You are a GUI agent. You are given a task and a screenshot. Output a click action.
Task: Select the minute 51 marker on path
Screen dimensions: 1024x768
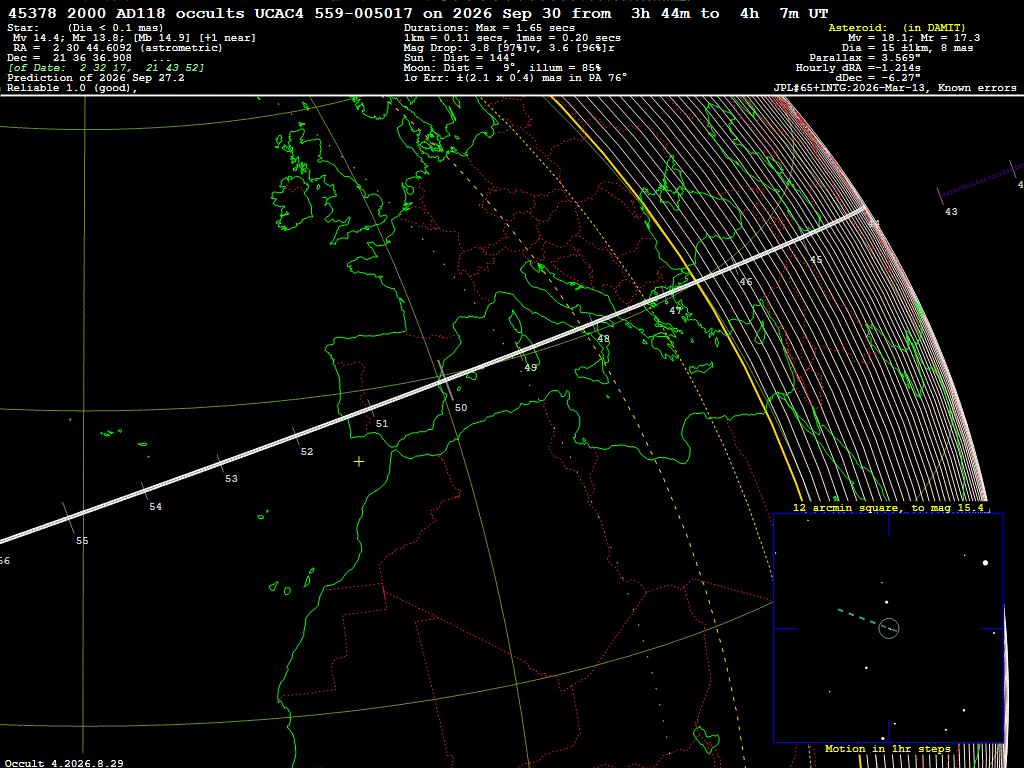pyautogui.click(x=382, y=424)
